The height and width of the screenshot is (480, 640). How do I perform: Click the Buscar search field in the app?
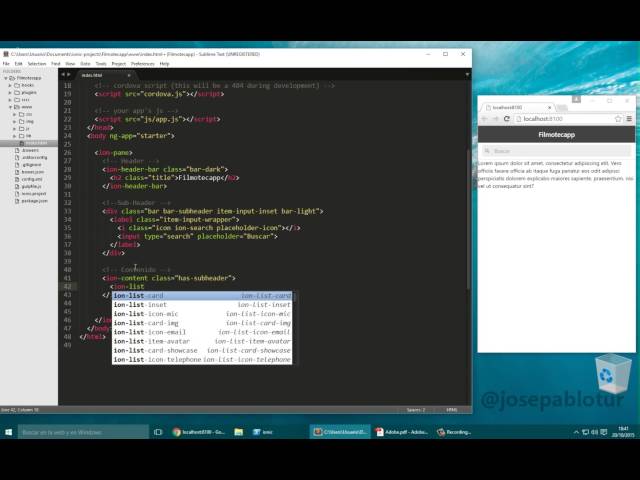pyautogui.click(x=556, y=151)
